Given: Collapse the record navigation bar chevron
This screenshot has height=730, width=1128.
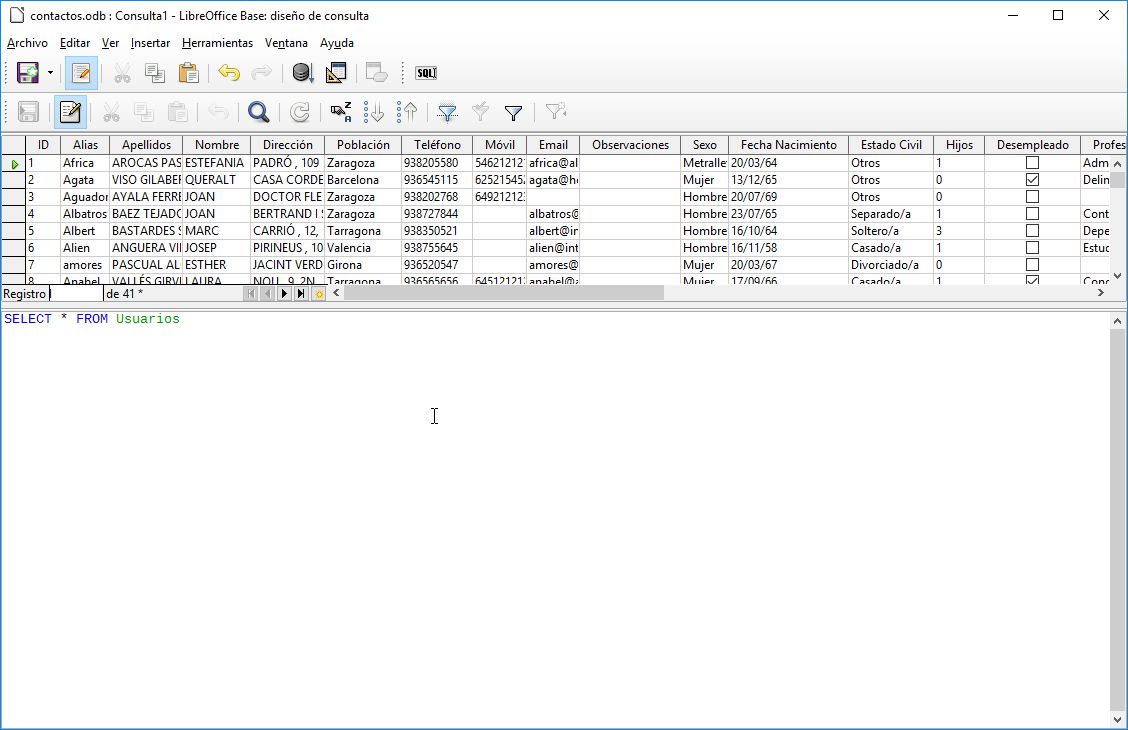Looking at the screenshot, I should click(336, 293).
